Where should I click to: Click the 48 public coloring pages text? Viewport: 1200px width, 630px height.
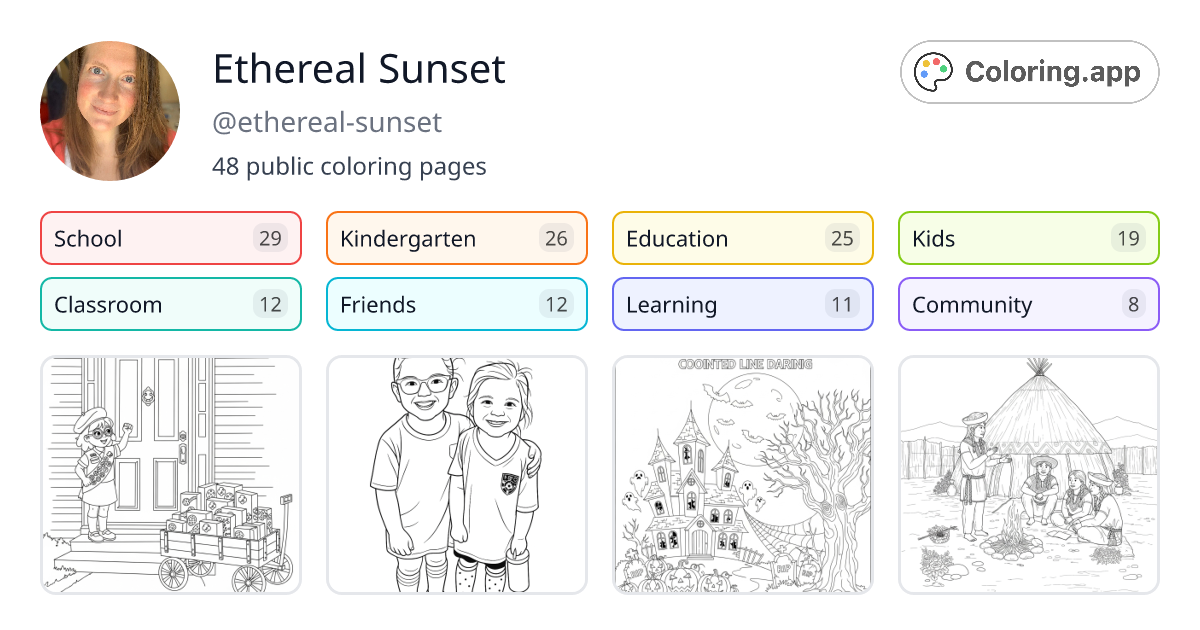pyautogui.click(x=349, y=166)
